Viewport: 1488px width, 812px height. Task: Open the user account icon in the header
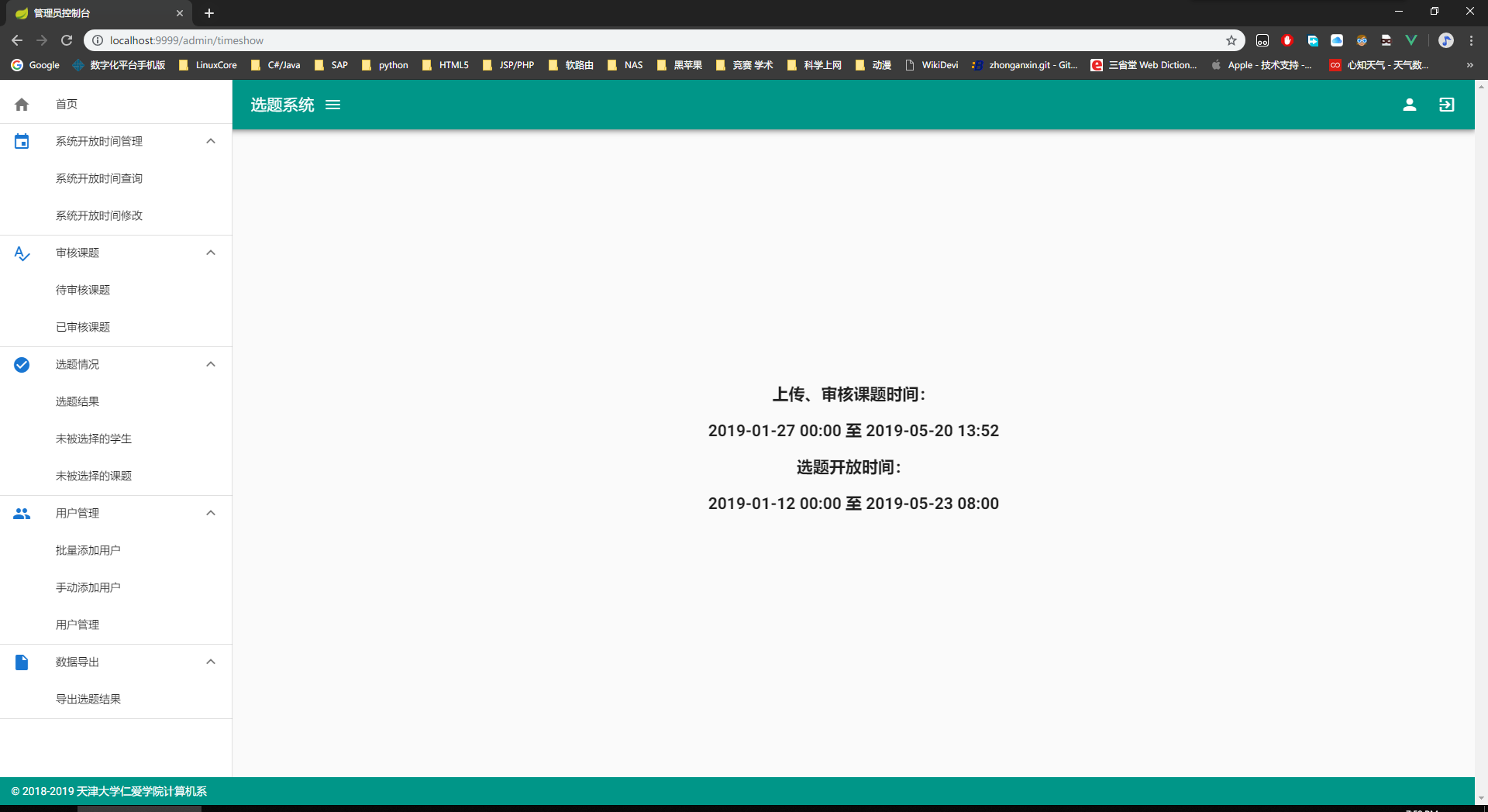point(1410,105)
